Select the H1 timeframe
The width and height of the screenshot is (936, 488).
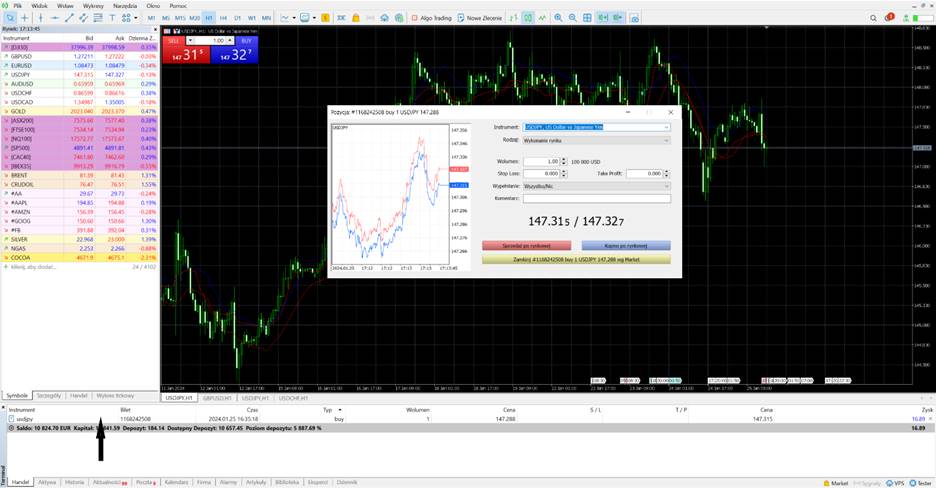pyautogui.click(x=209, y=18)
